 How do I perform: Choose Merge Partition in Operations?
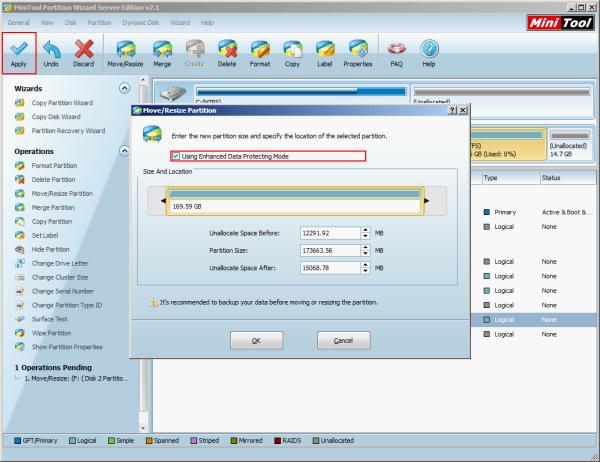[53, 207]
